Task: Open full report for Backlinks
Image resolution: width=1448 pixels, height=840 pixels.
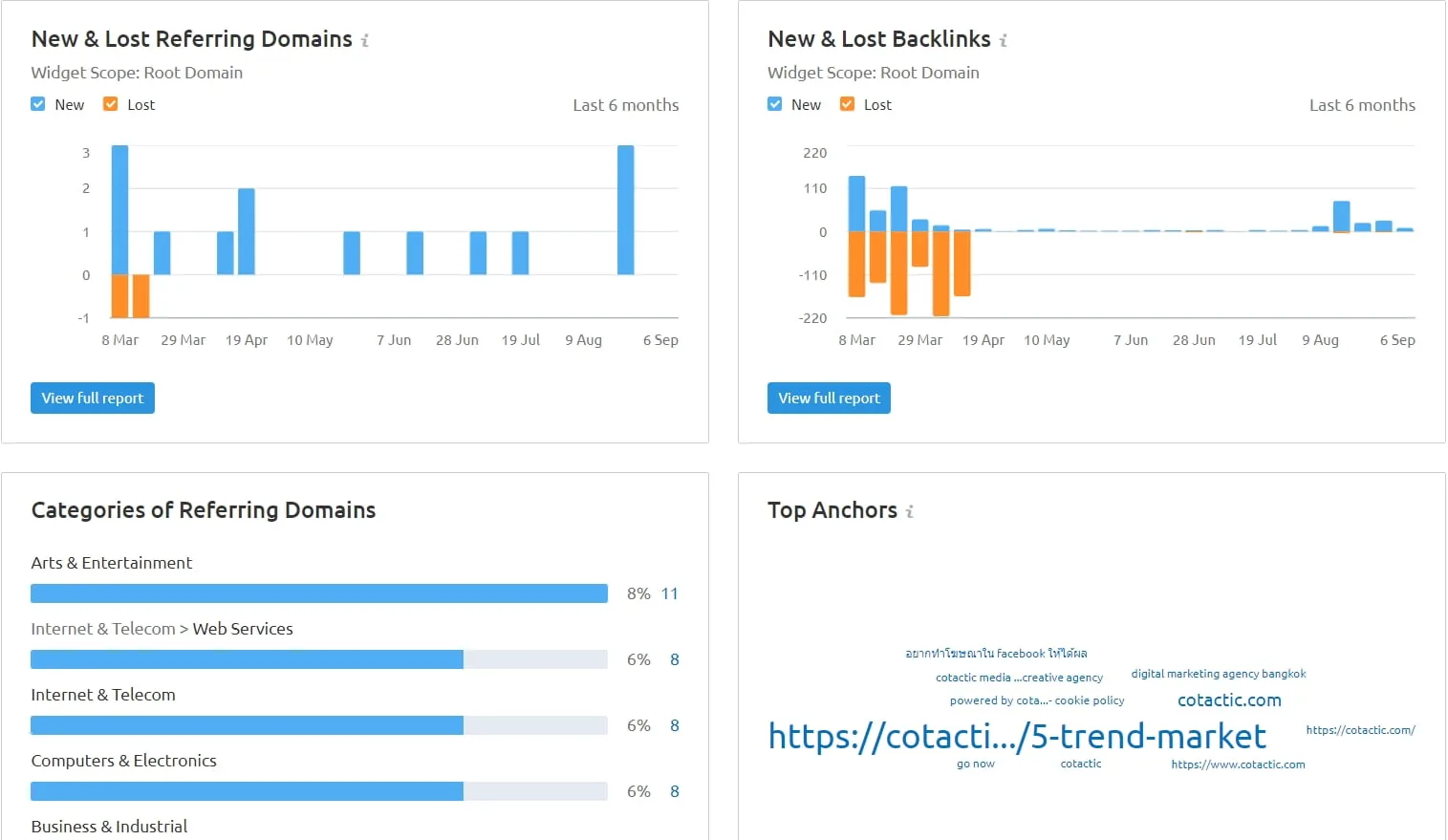Action: tap(829, 398)
